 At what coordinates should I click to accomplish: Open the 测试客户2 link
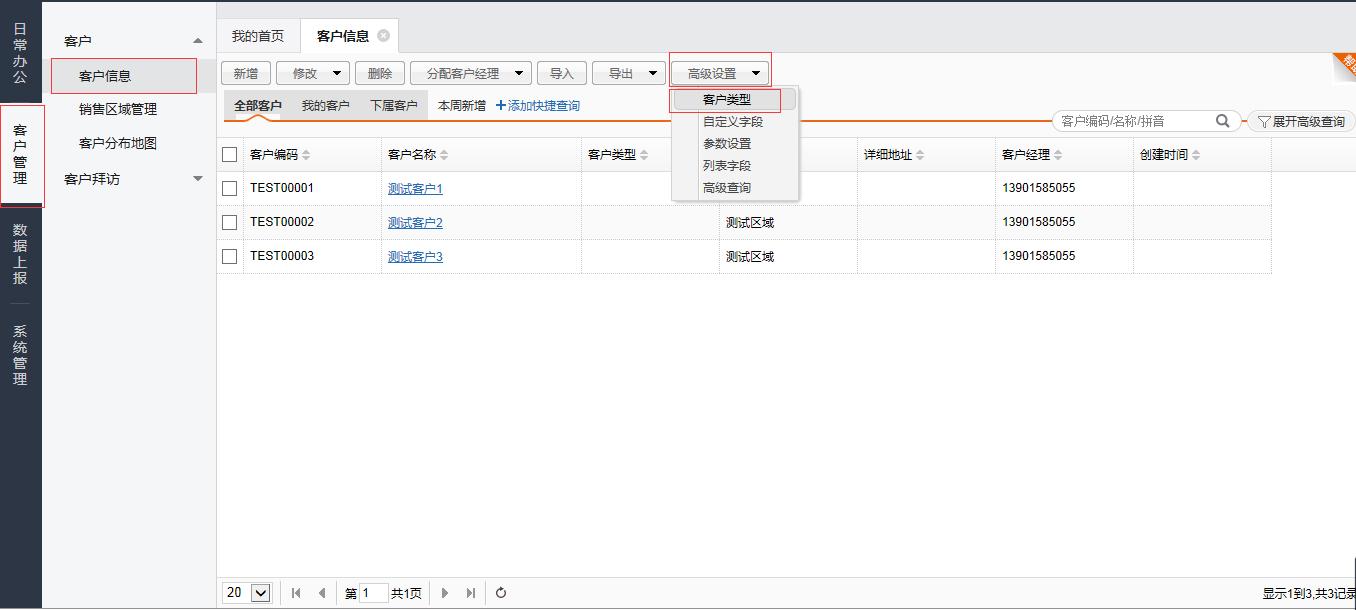click(415, 223)
